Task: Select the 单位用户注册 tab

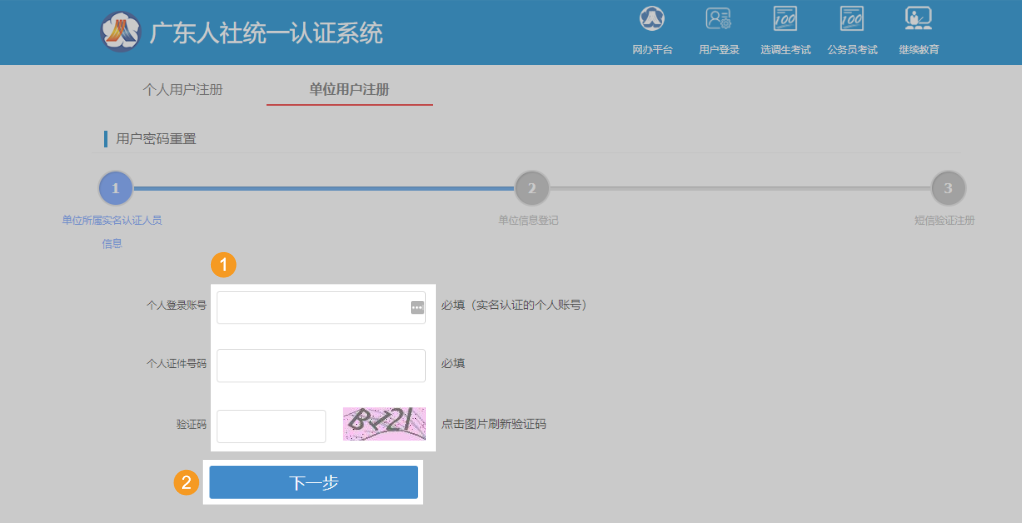Action: click(x=349, y=90)
